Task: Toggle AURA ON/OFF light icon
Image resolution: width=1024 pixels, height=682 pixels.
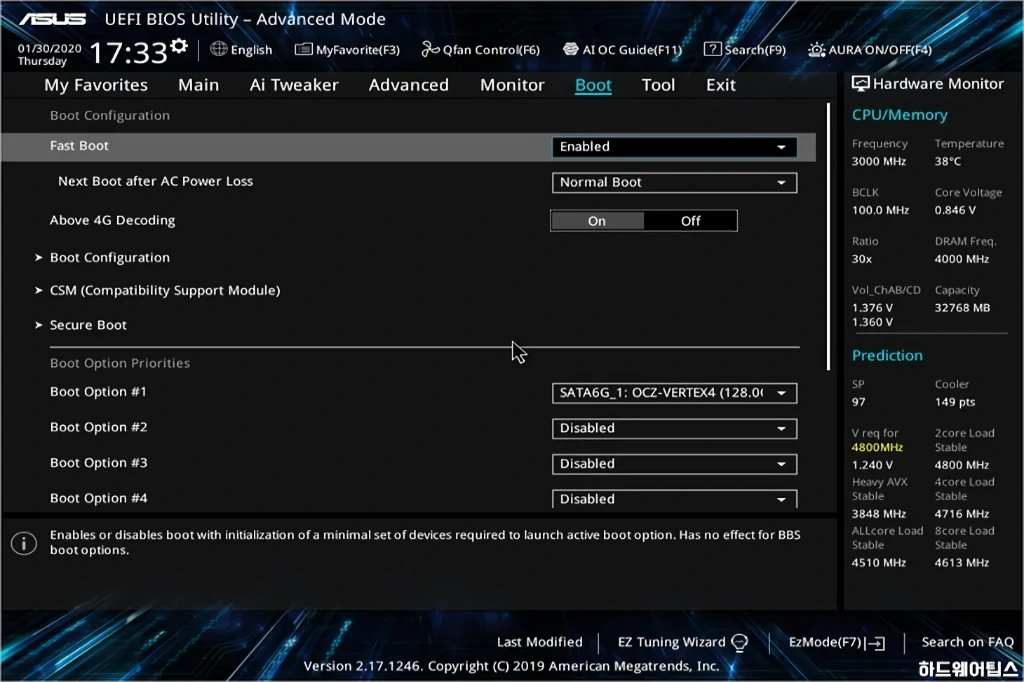Action: (816, 50)
